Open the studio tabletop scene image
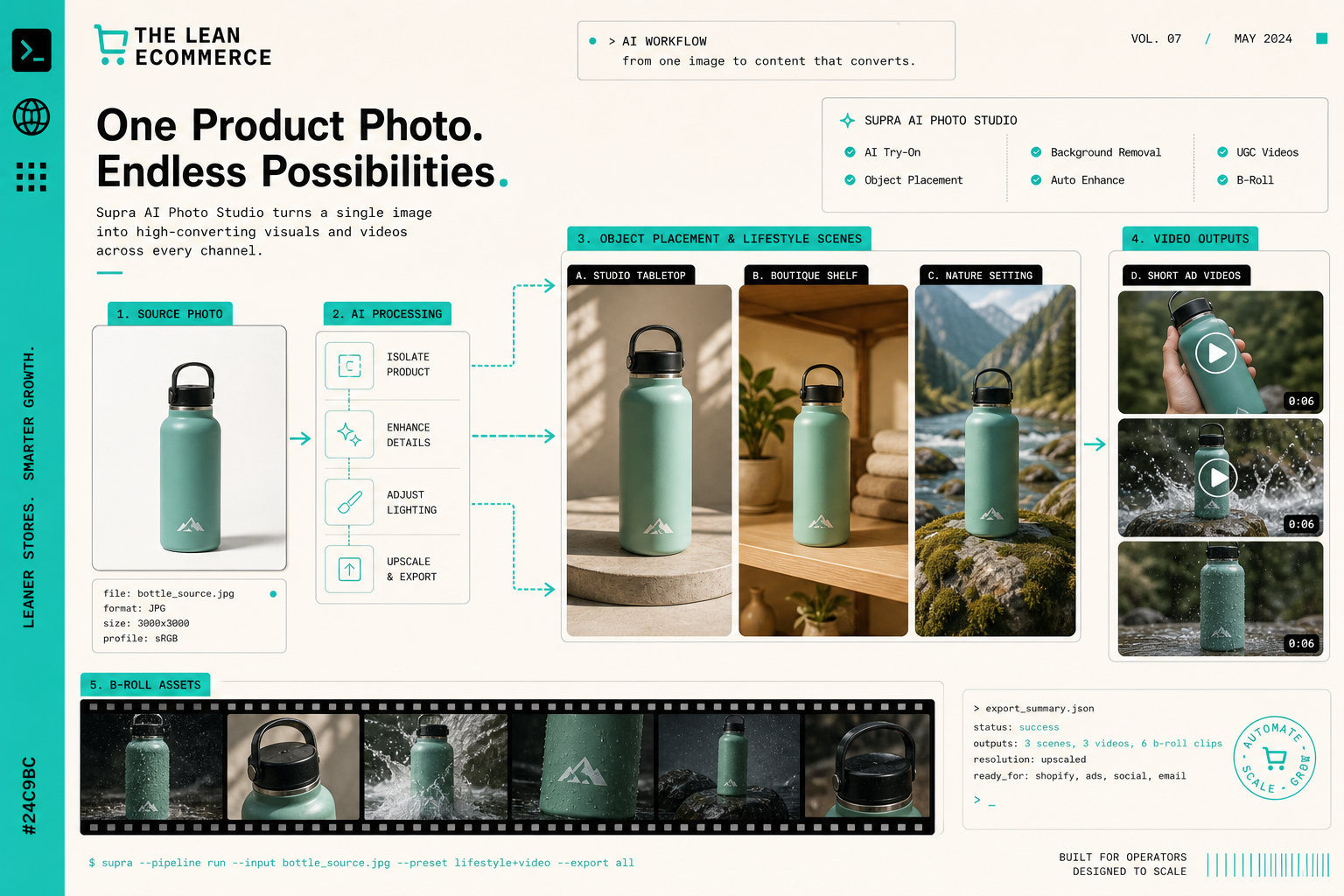Screen dimensions: 1344x896 tap(649, 460)
